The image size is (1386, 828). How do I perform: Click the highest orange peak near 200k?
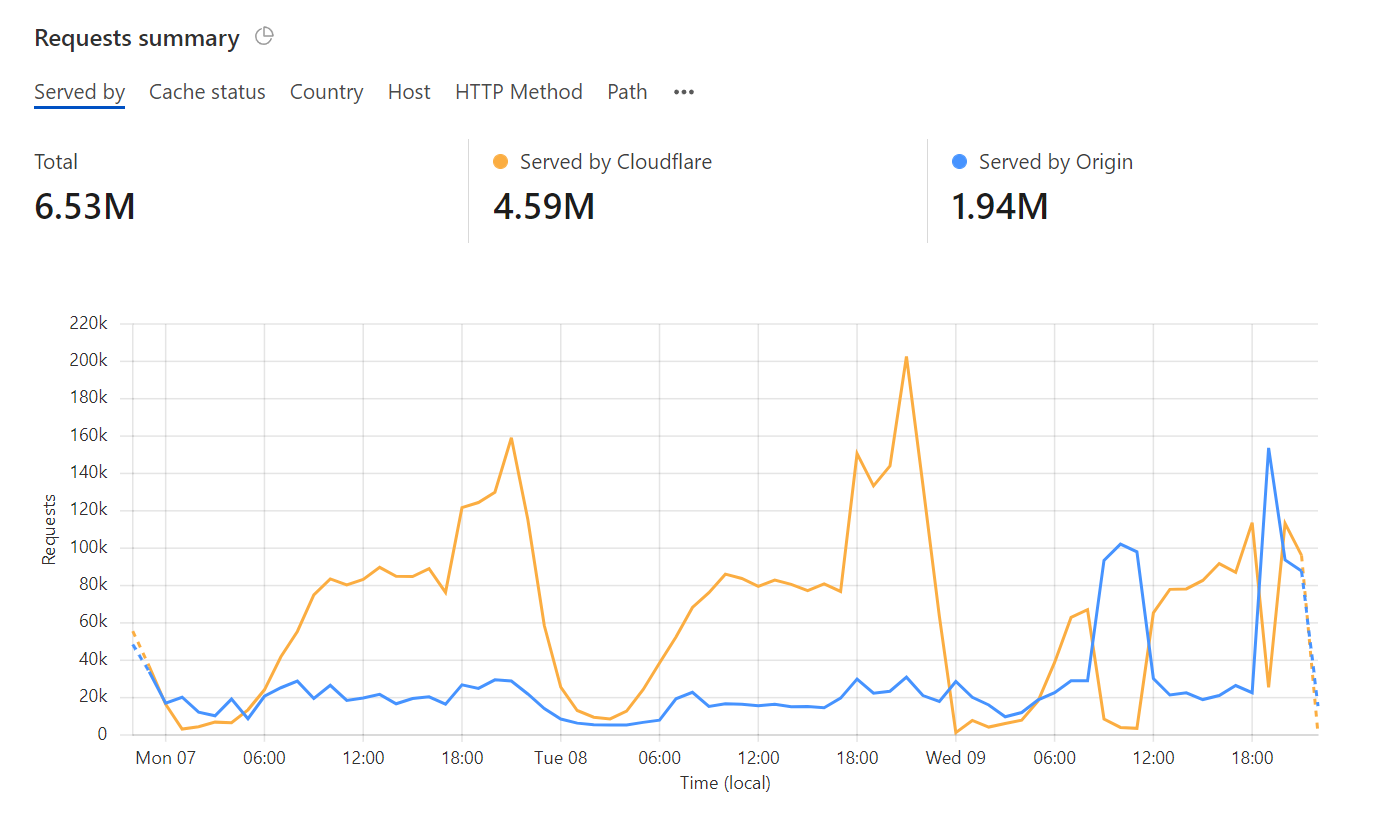[x=906, y=357]
